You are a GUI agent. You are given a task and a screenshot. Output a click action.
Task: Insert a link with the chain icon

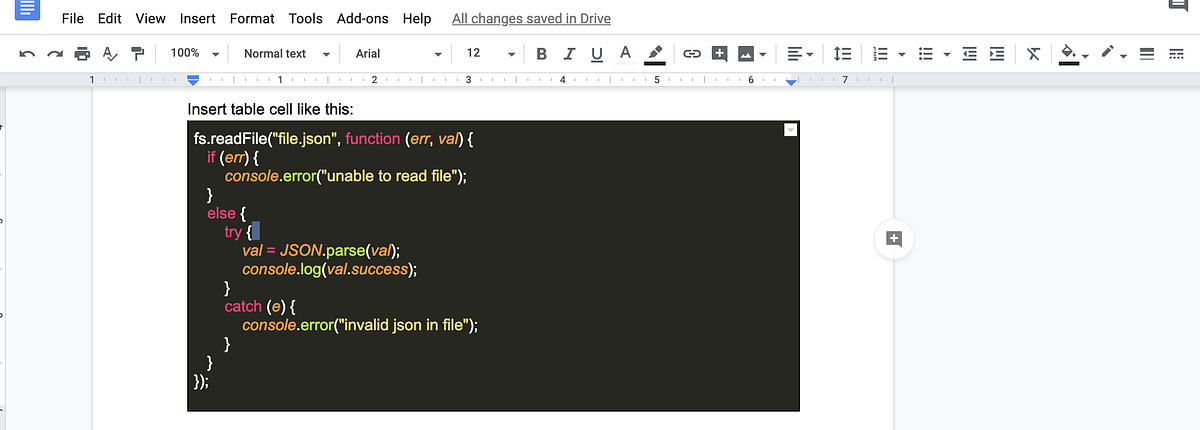pyautogui.click(x=691, y=54)
